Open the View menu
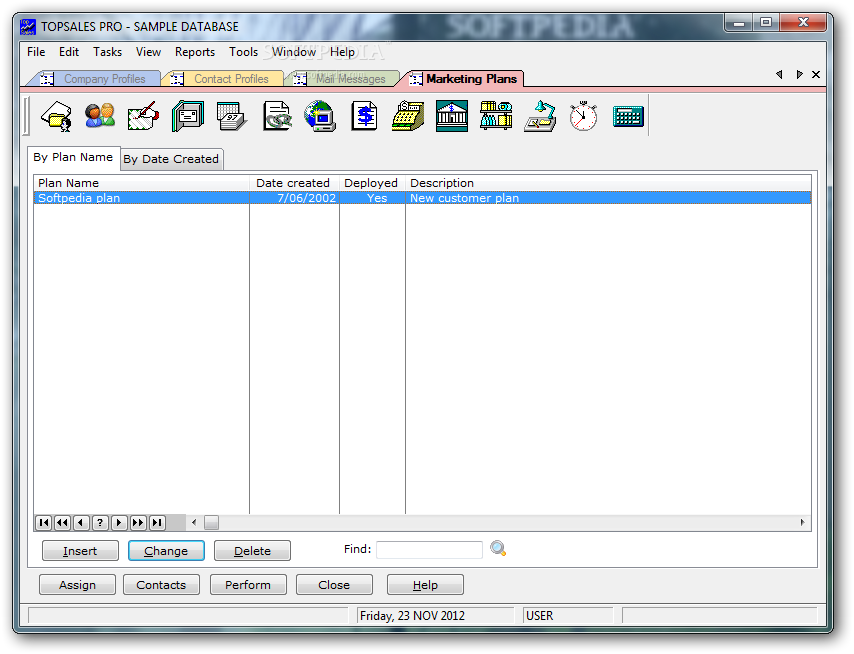Image resolution: width=854 pixels, height=654 pixels. [148, 52]
